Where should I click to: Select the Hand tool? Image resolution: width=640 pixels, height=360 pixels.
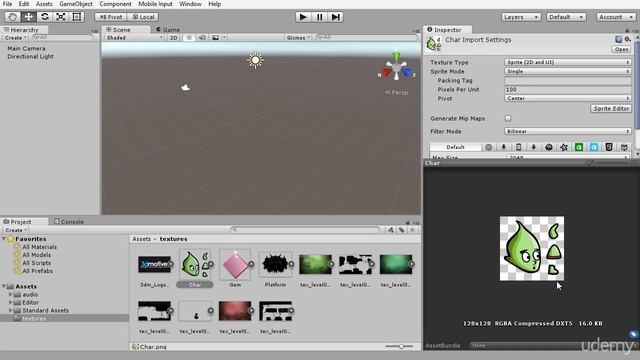coord(12,17)
